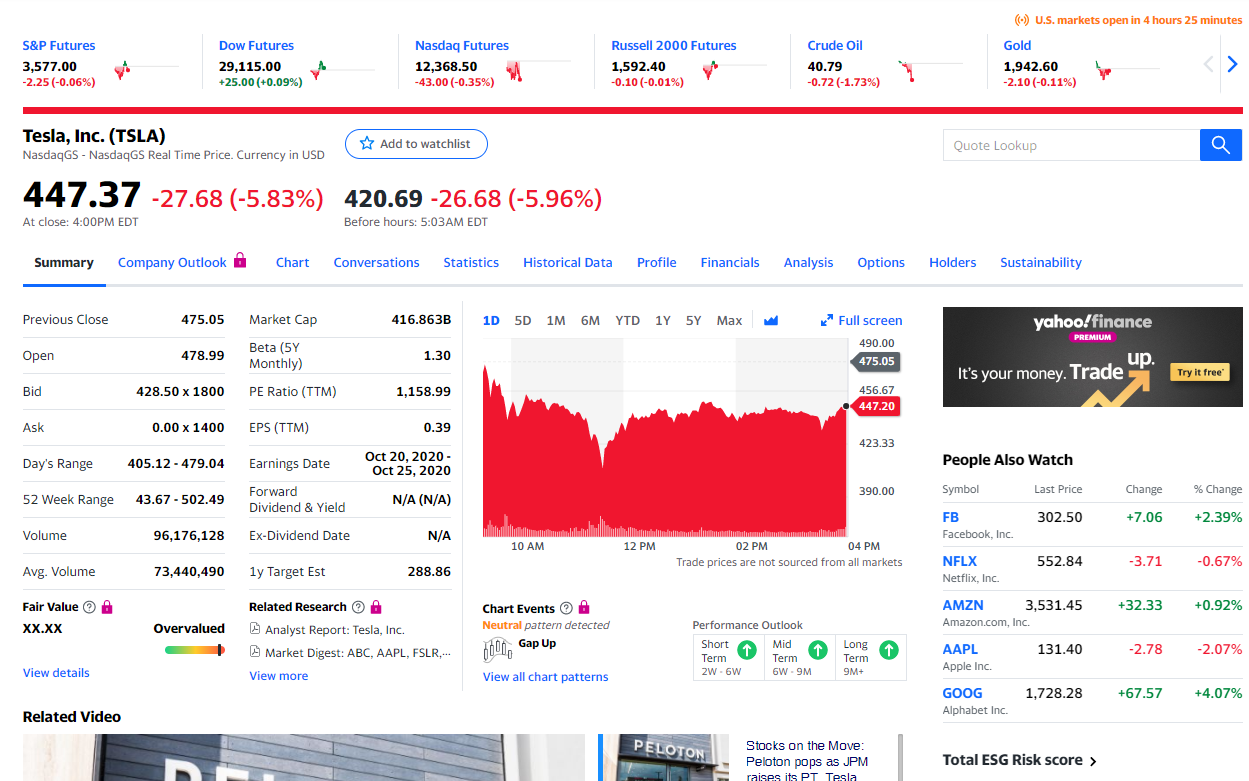Click next arrow in futures ticker carousel

(x=1232, y=64)
